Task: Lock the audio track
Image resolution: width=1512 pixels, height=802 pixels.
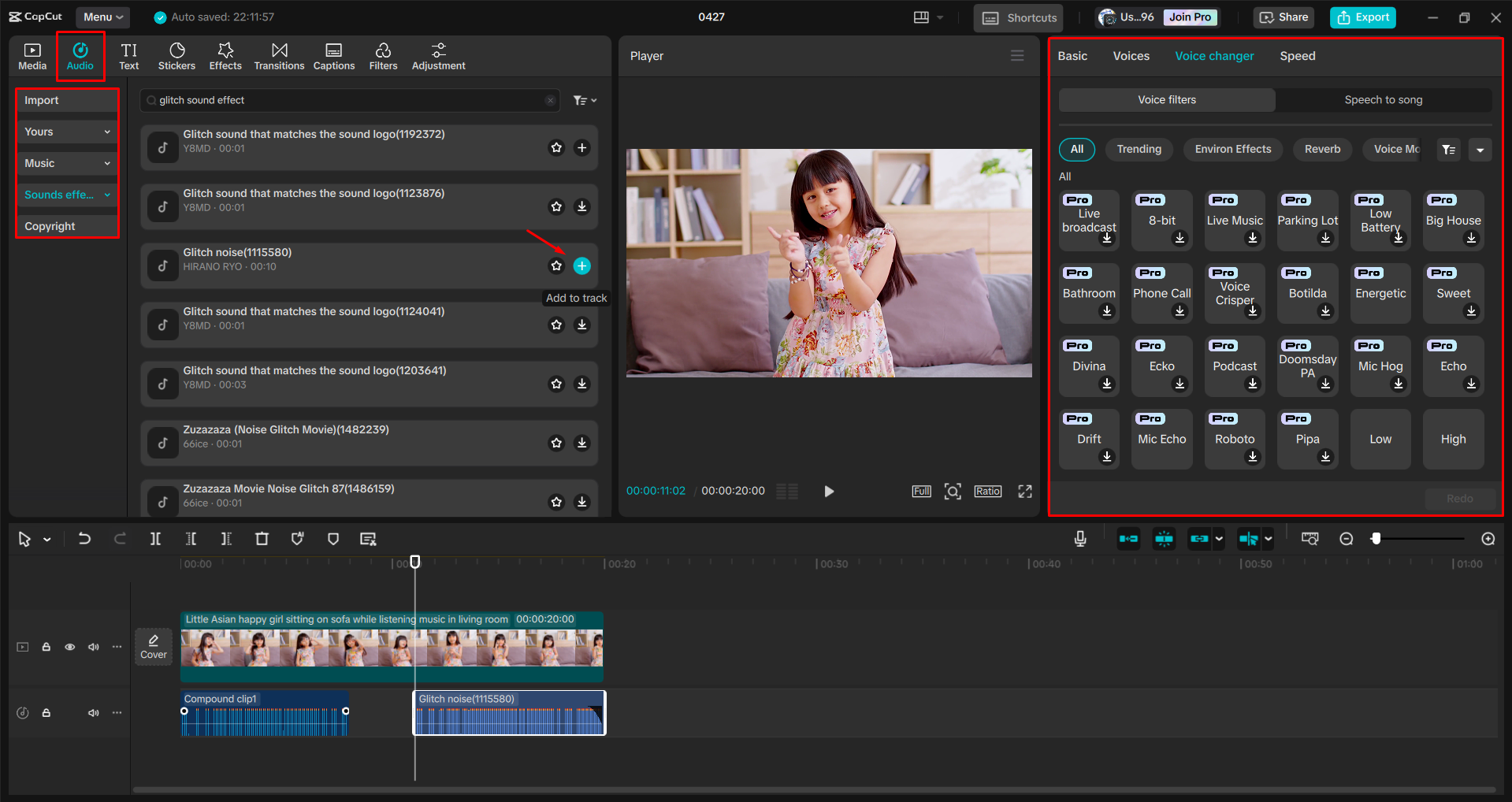Action: (46, 712)
